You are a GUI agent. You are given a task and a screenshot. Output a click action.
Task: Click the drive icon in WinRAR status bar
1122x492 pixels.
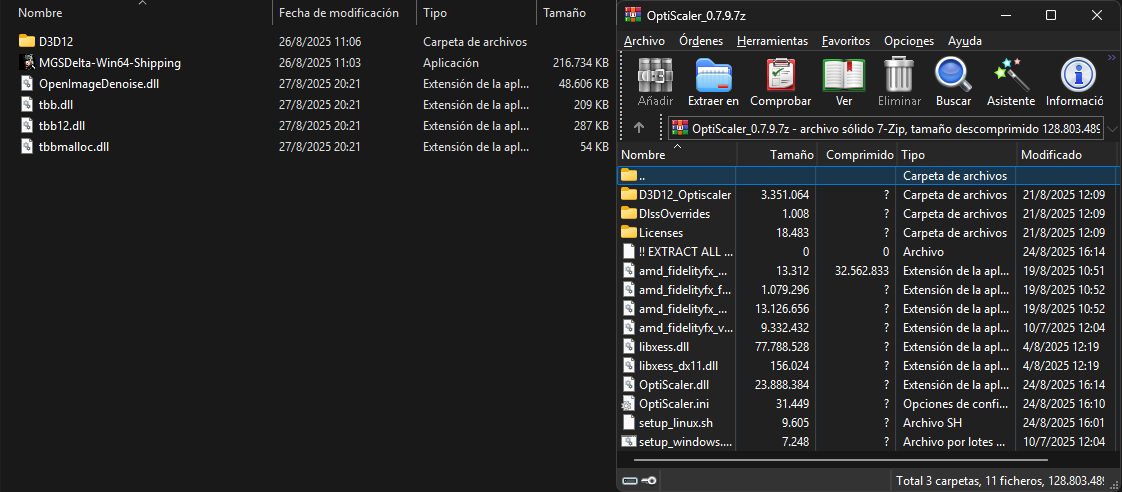click(630, 480)
